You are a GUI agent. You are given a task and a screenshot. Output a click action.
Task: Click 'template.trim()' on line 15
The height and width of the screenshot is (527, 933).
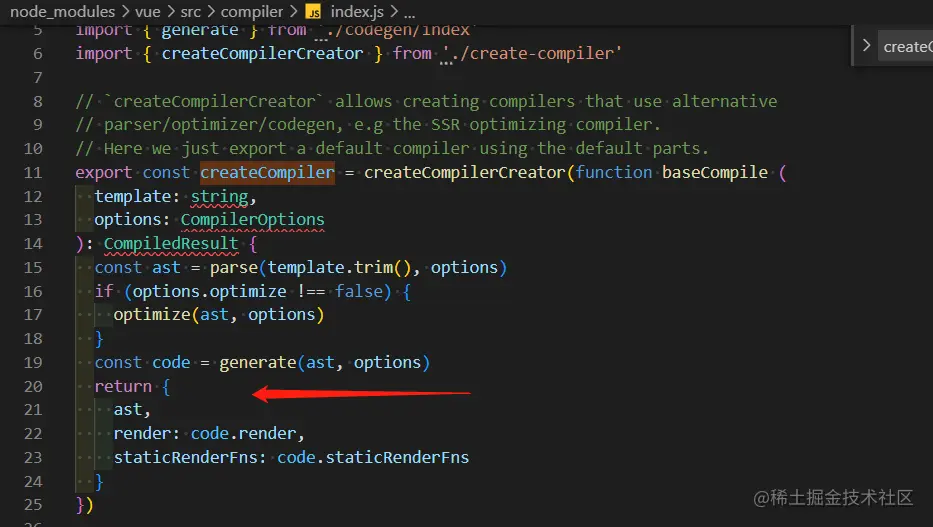click(x=339, y=268)
